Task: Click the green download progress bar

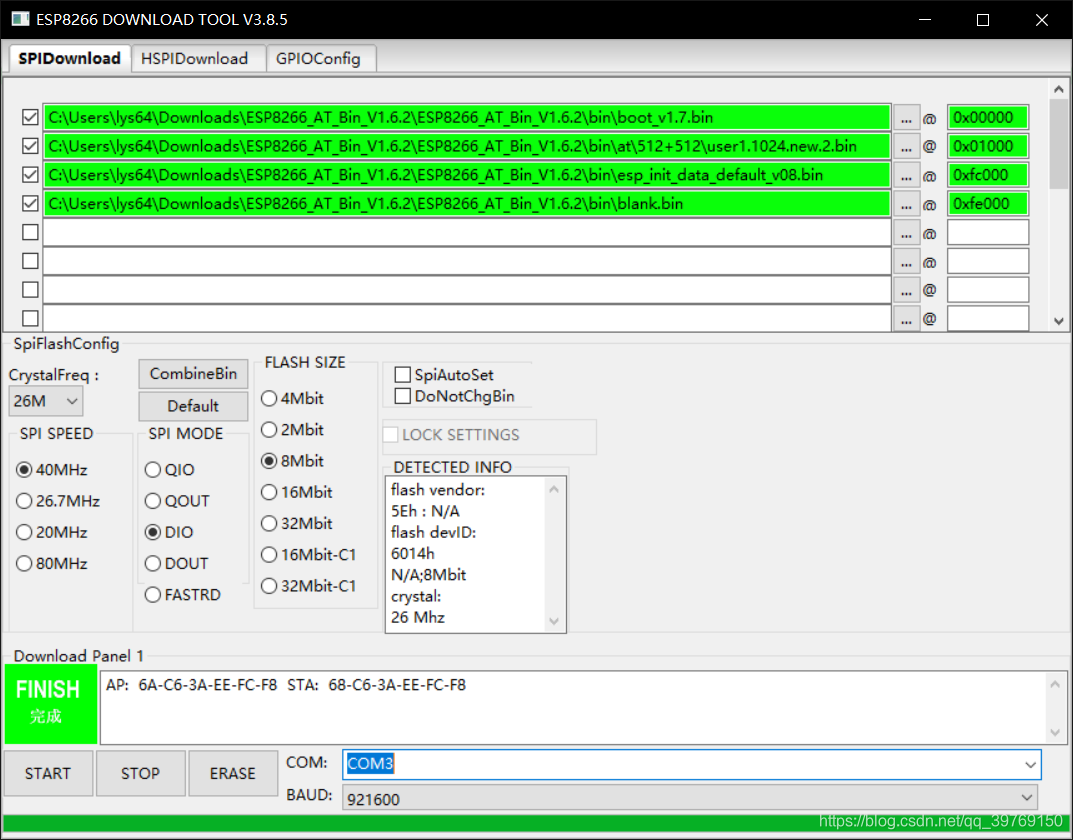Action: [536, 823]
